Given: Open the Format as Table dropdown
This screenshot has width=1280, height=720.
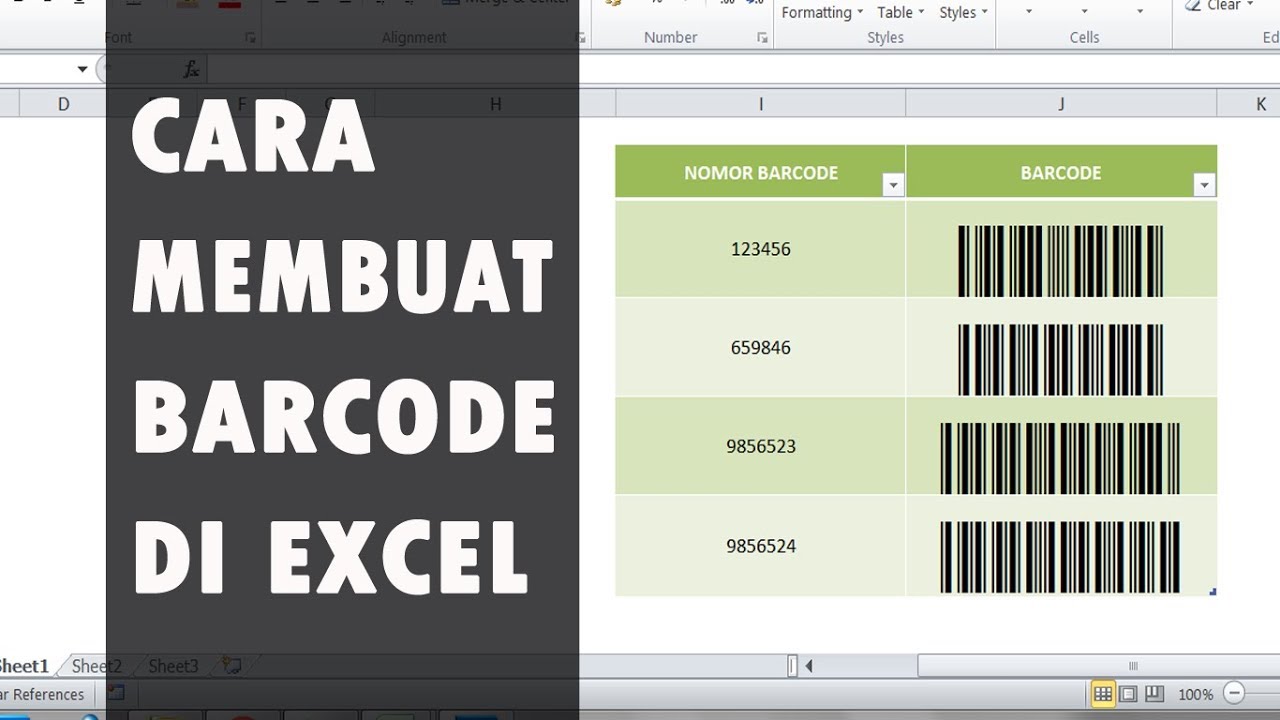Looking at the screenshot, I should coord(900,12).
